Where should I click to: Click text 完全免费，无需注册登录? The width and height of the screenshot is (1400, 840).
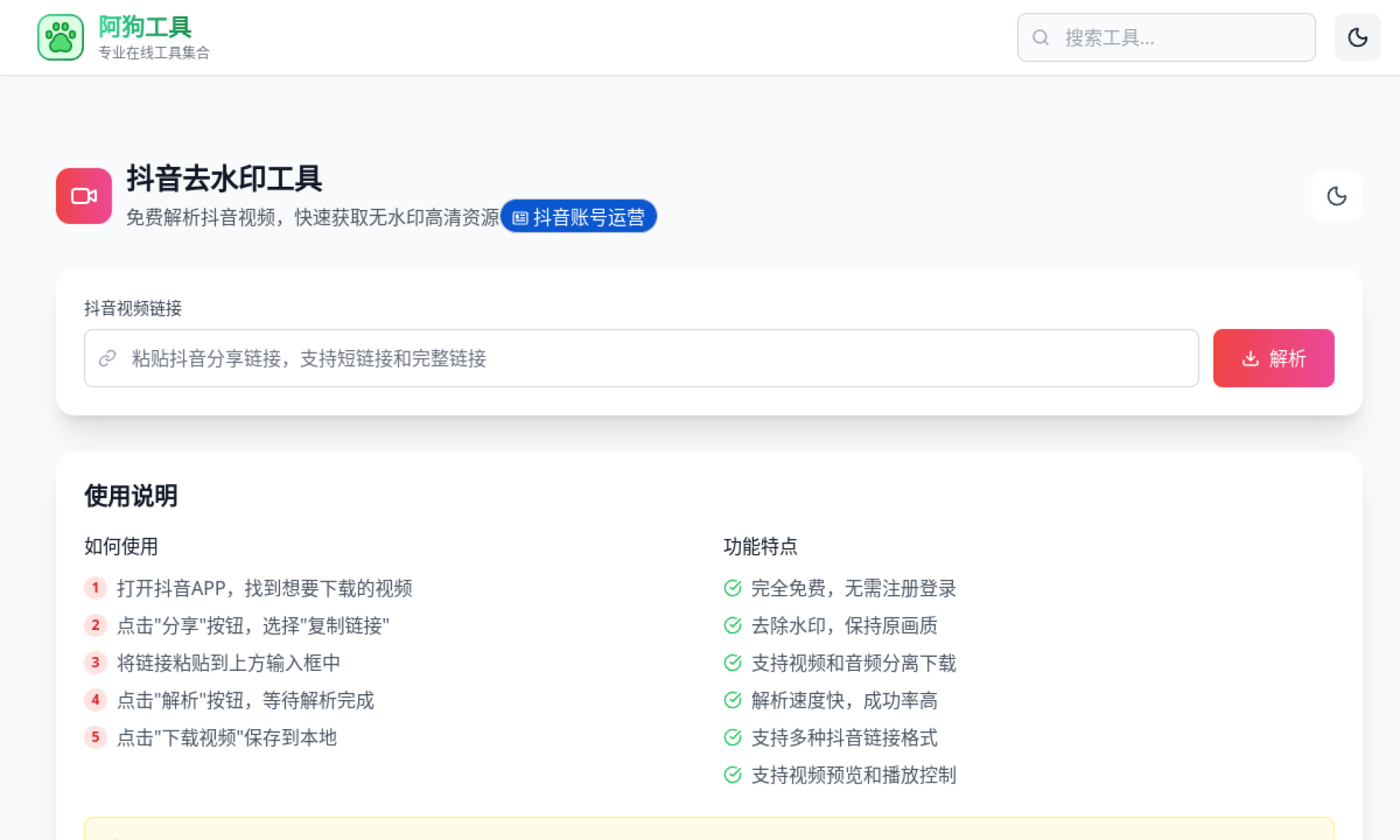(x=854, y=588)
